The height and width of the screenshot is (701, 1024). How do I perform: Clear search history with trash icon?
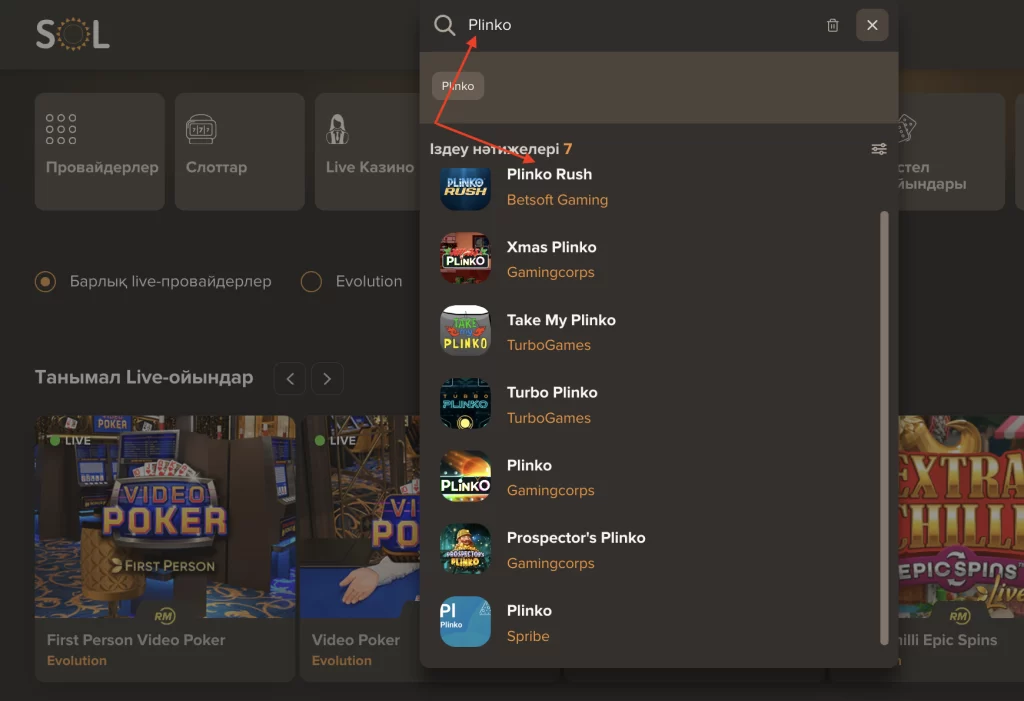[833, 25]
